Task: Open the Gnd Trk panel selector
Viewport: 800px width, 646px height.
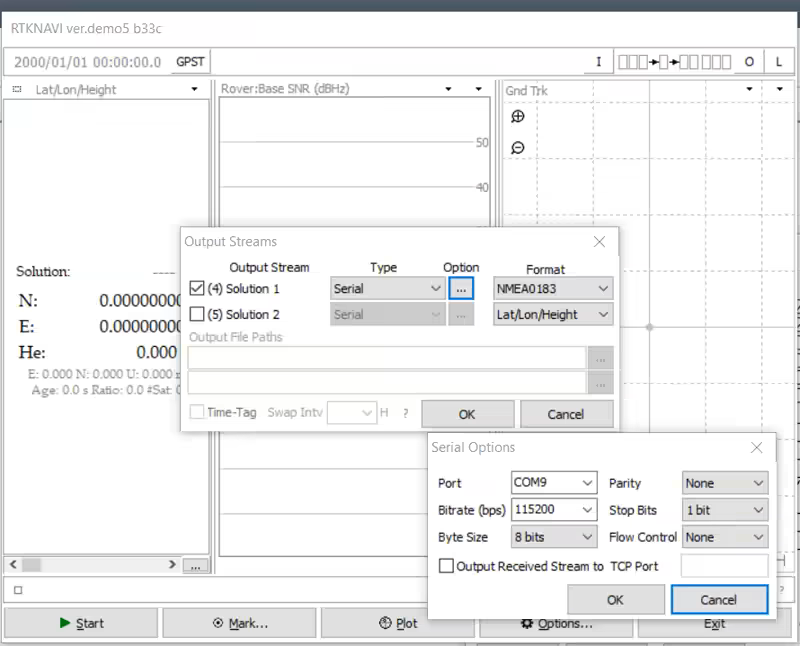Action: (x=749, y=90)
